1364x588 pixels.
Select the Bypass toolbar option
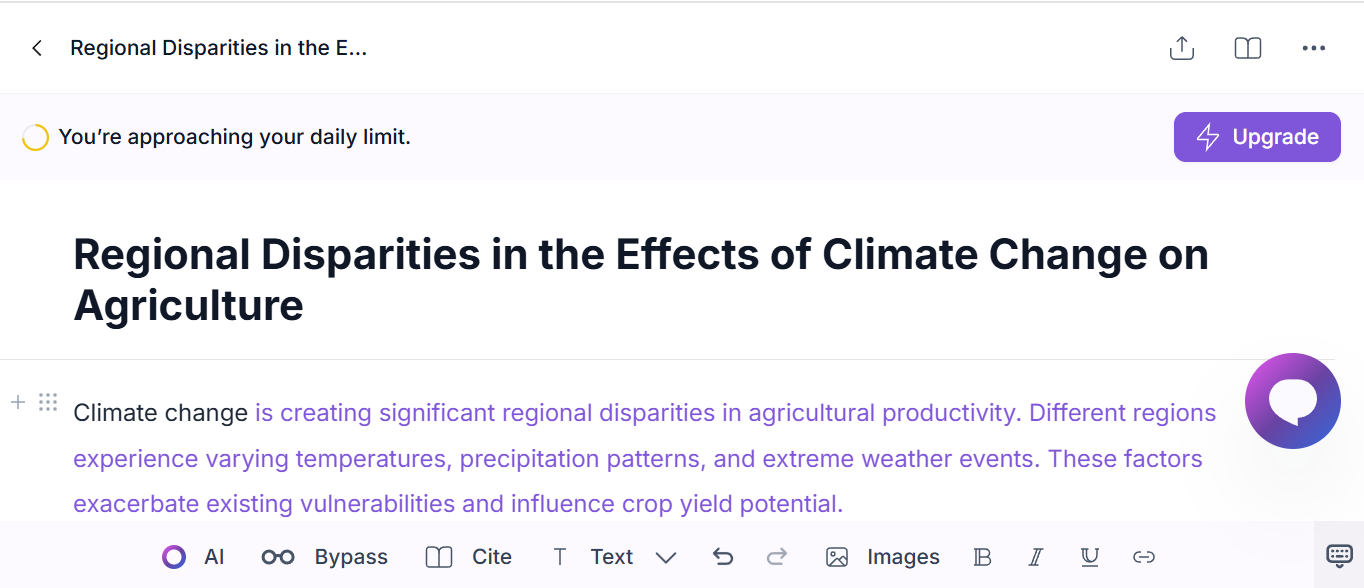click(x=325, y=557)
